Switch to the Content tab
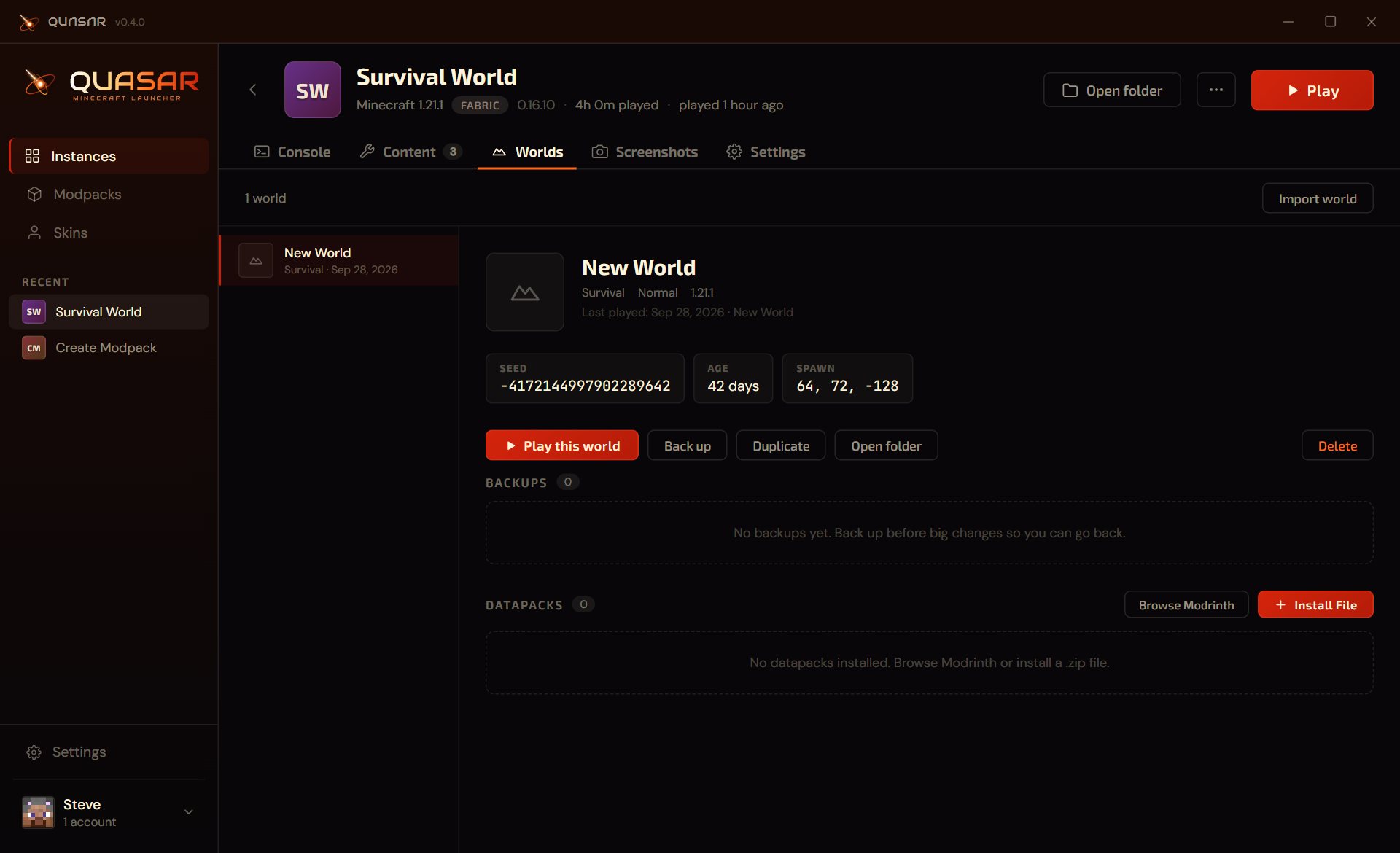This screenshot has height=853, width=1400. click(x=411, y=152)
